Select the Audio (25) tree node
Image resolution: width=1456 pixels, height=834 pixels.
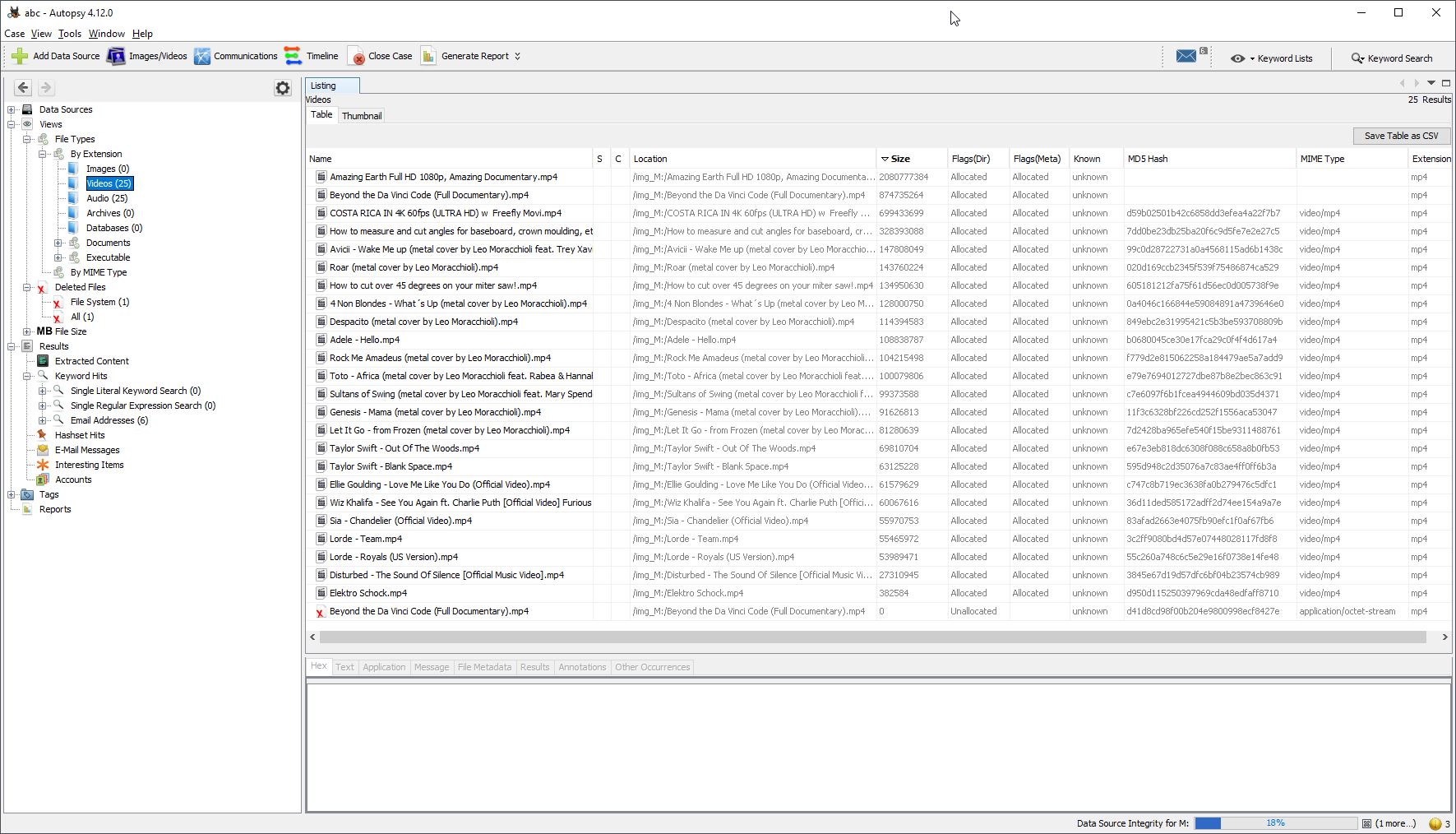[x=107, y=198]
